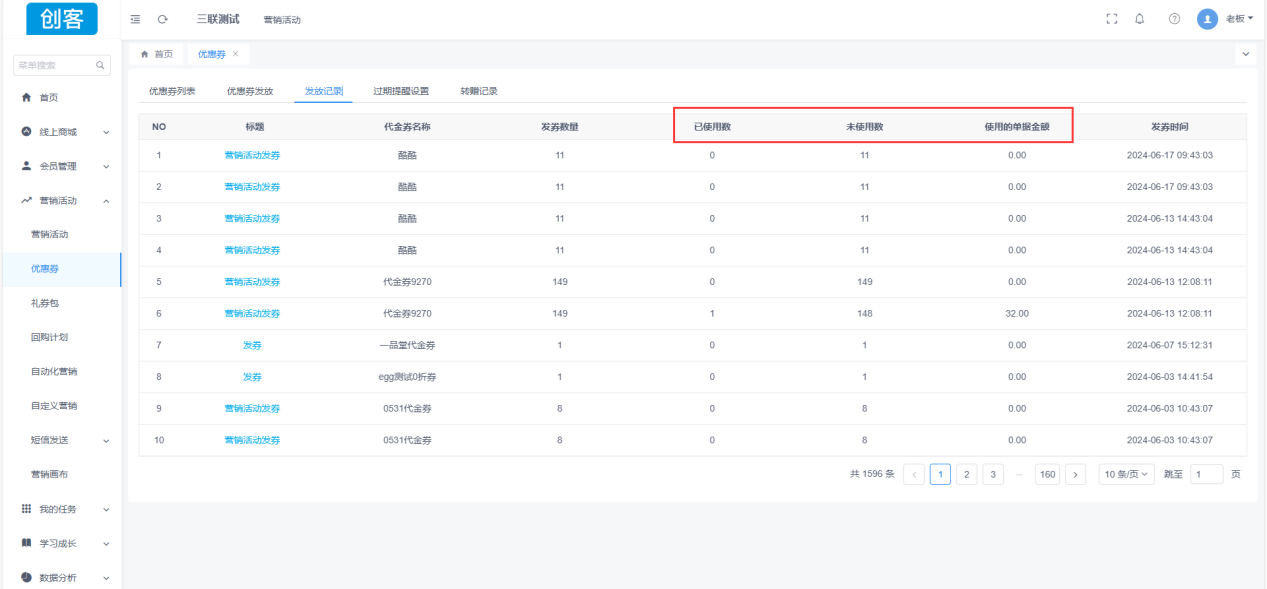Click 三联测试 in the top bar
The width and height of the screenshot is (1267, 589).
[218, 19]
